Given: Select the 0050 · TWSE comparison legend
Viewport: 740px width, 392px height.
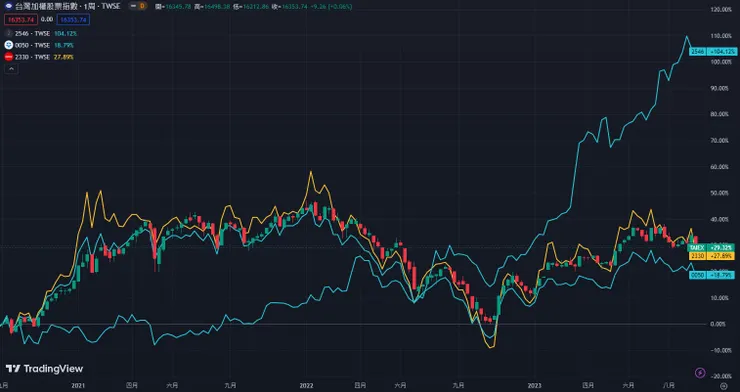Looking at the screenshot, I should click(x=32, y=45).
